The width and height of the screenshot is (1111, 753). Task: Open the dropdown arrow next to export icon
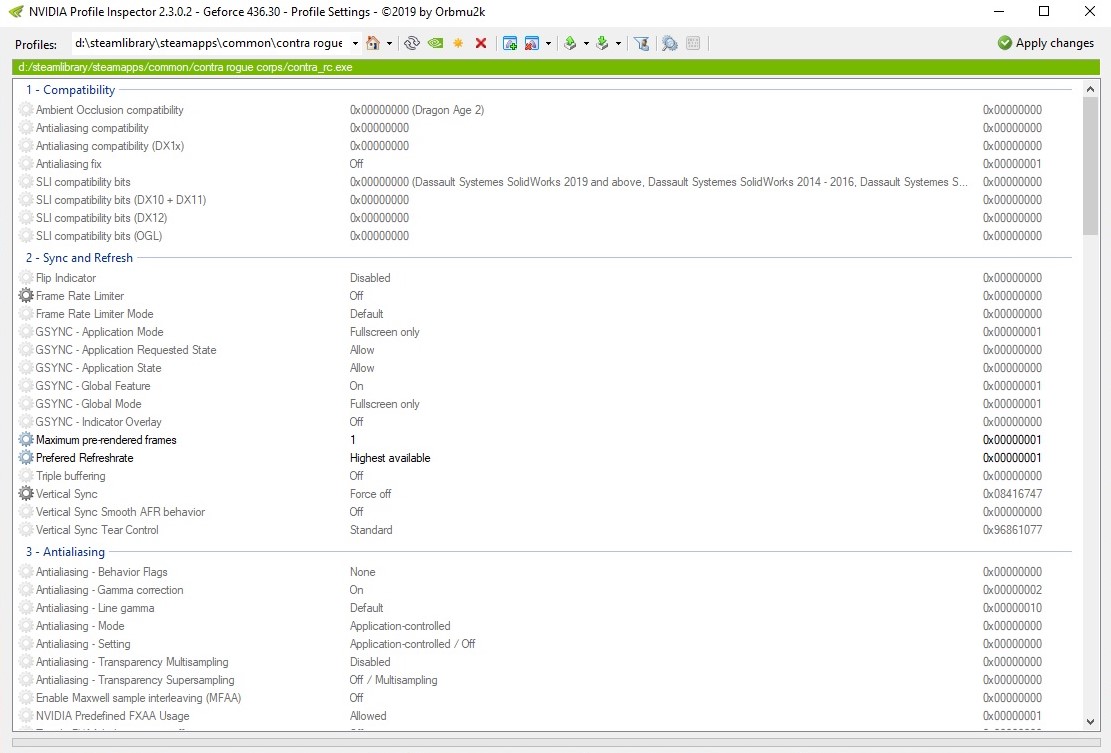pyautogui.click(x=586, y=44)
